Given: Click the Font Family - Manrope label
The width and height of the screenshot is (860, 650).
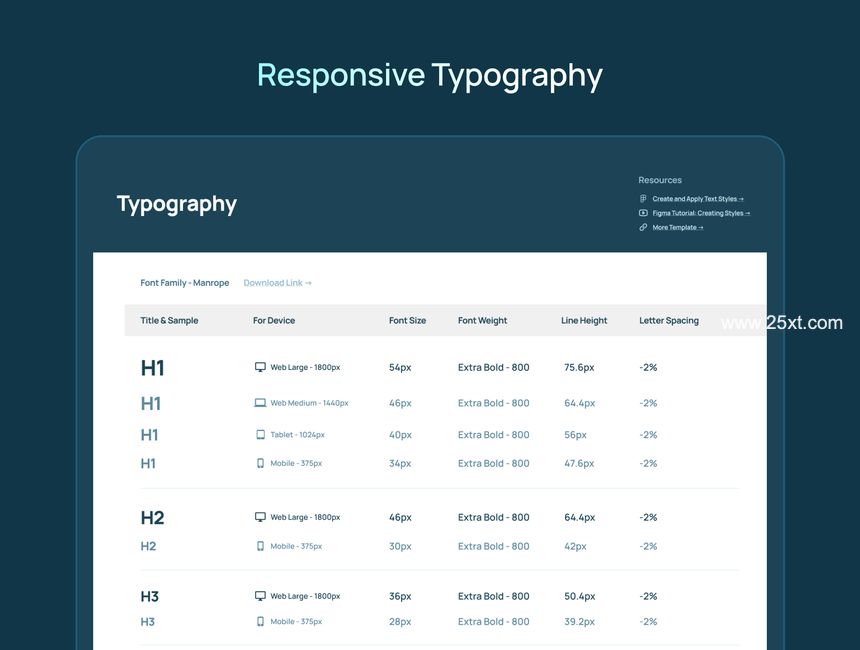Looking at the screenshot, I should (185, 283).
